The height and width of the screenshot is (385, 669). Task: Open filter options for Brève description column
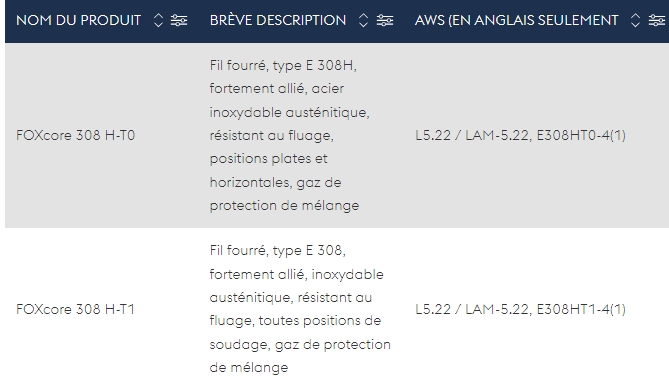[x=385, y=20]
